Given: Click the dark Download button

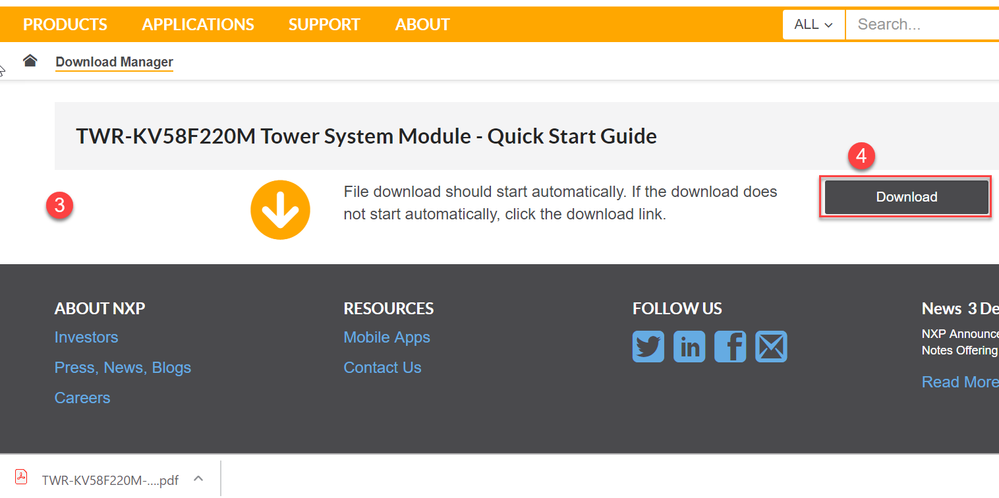Looking at the screenshot, I should pos(906,197).
